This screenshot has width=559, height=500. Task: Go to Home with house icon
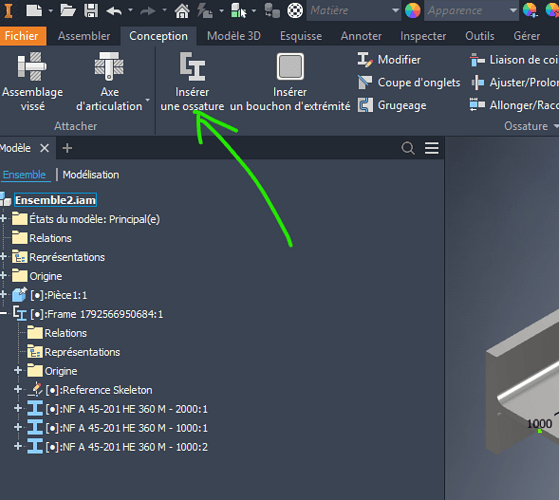pos(182,10)
